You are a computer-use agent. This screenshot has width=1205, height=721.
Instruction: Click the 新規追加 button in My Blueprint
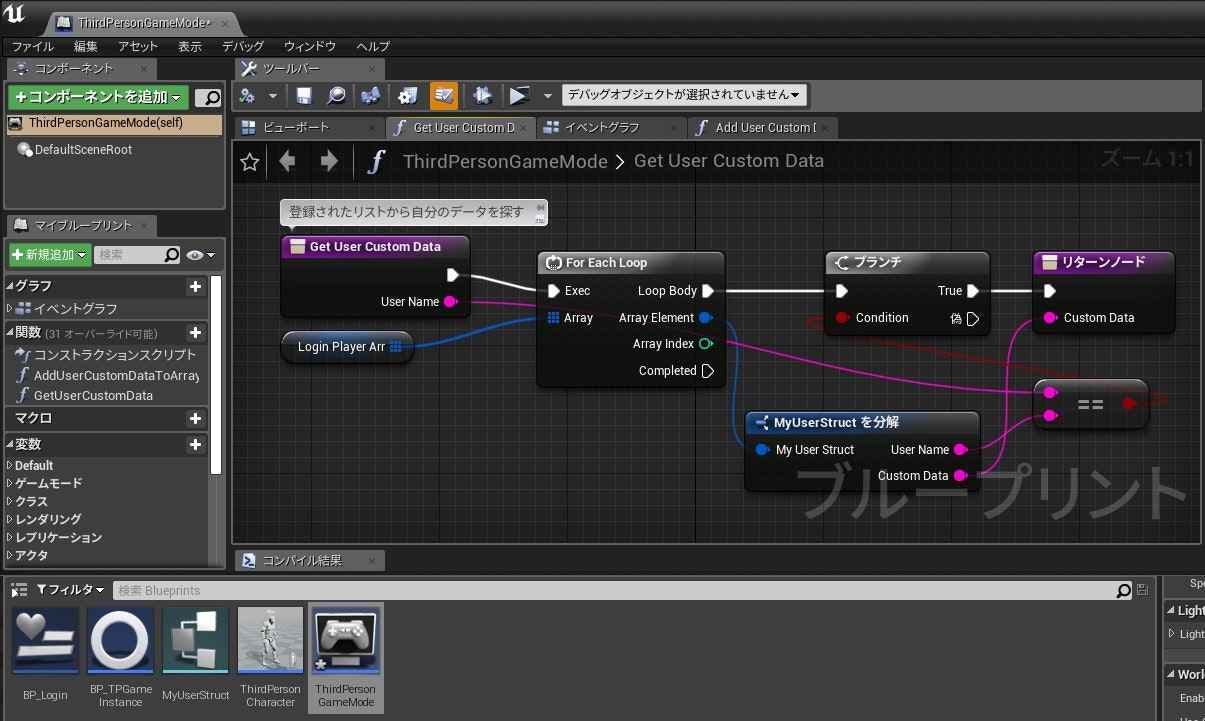tap(49, 255)
